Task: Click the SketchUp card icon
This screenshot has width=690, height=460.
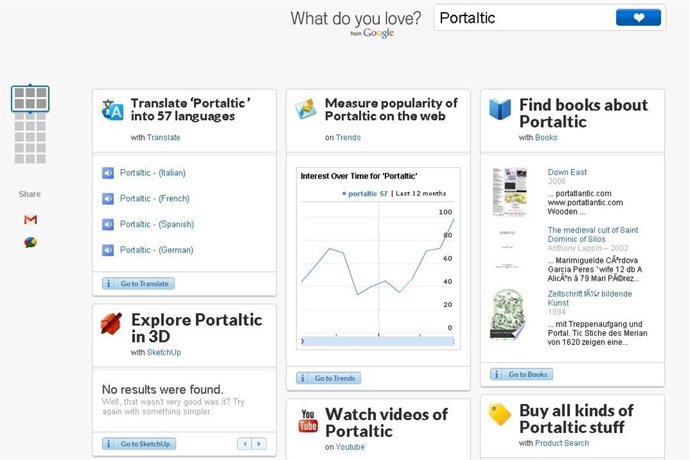Action: point(112,324)
